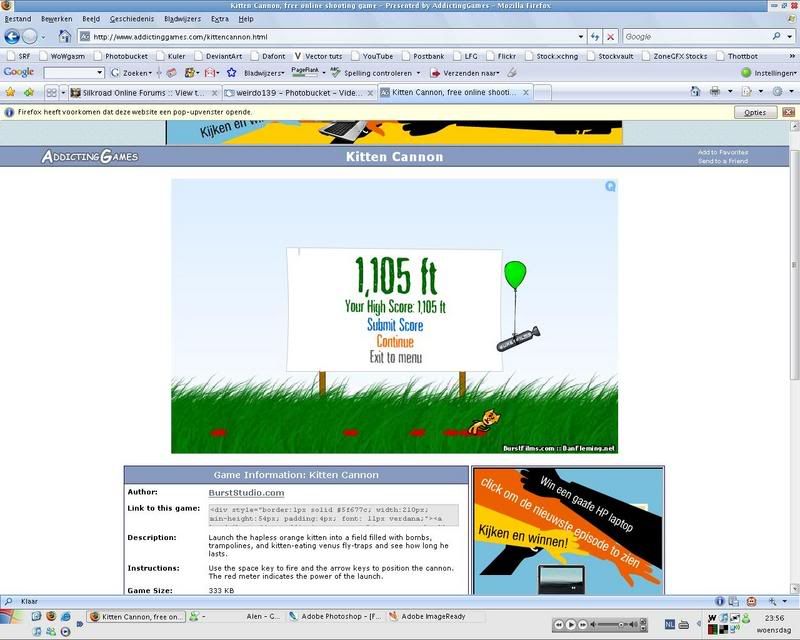Click the blue star bookmark icon in Google toolbar

[x=232, y=73]
